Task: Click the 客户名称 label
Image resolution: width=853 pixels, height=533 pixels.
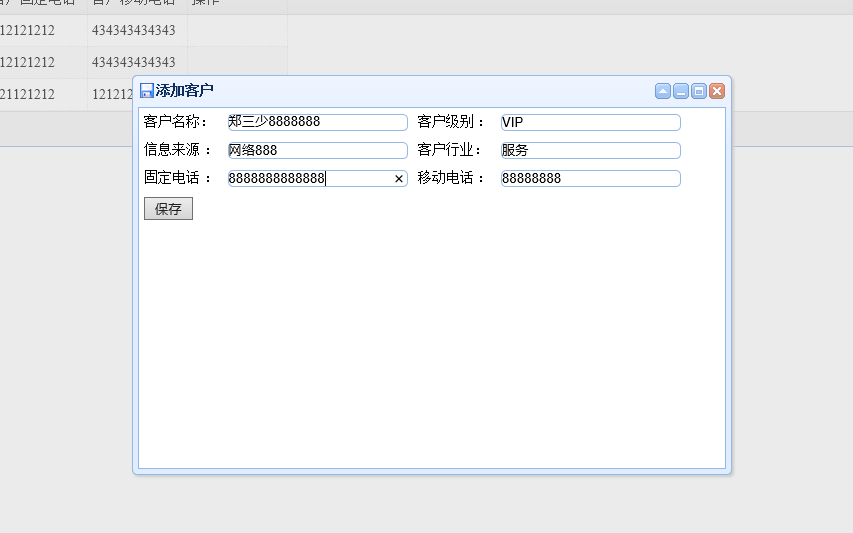Action: [x=175, y=122]
